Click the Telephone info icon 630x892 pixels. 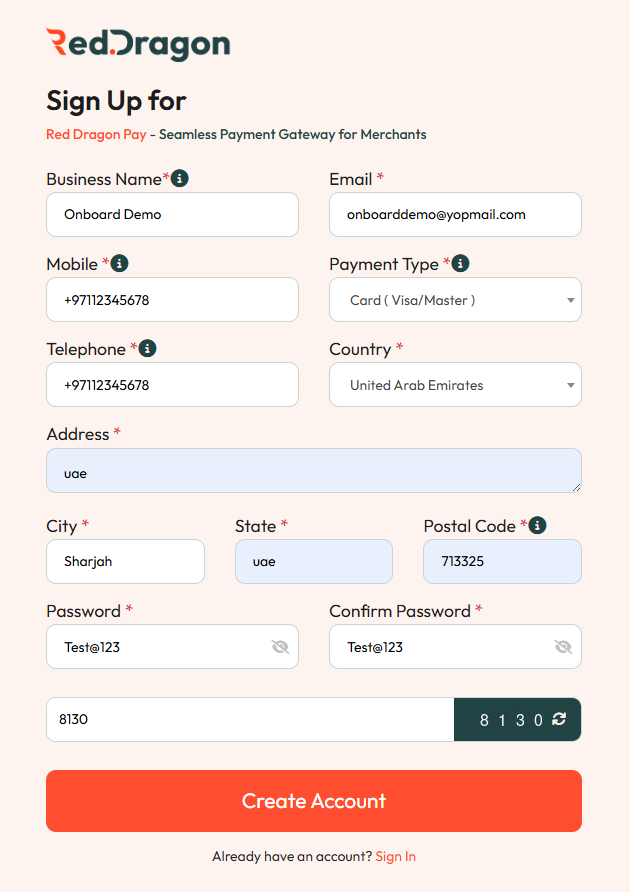[x=148, y=348]
